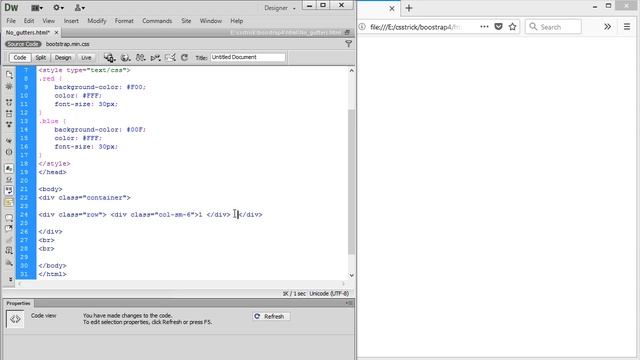Screen dimensions: 640x360
Task: Click the Move or Convert CSS icon
Action: pyautogui.click(x=9, y=263)
